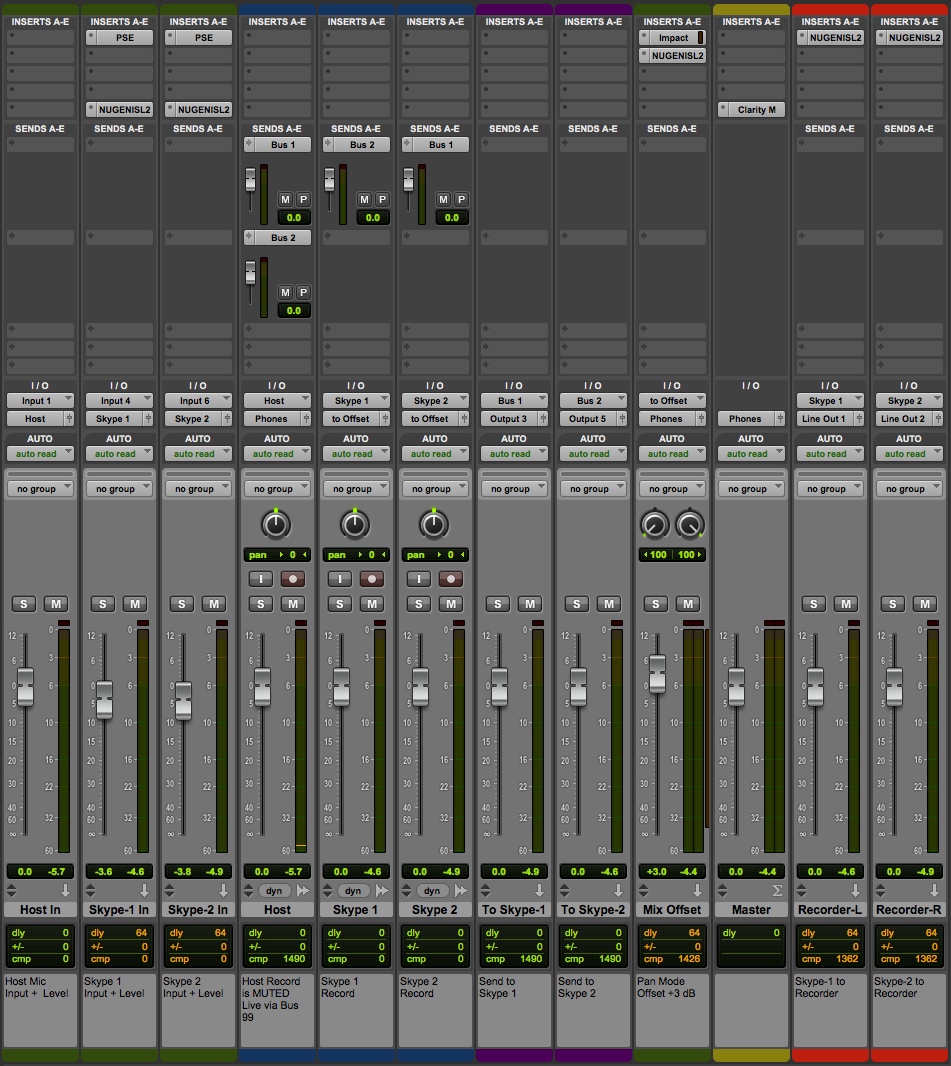Solo the Host In track
The image size is (951, 1066).
pyautogui.click(x=24, y=604)
